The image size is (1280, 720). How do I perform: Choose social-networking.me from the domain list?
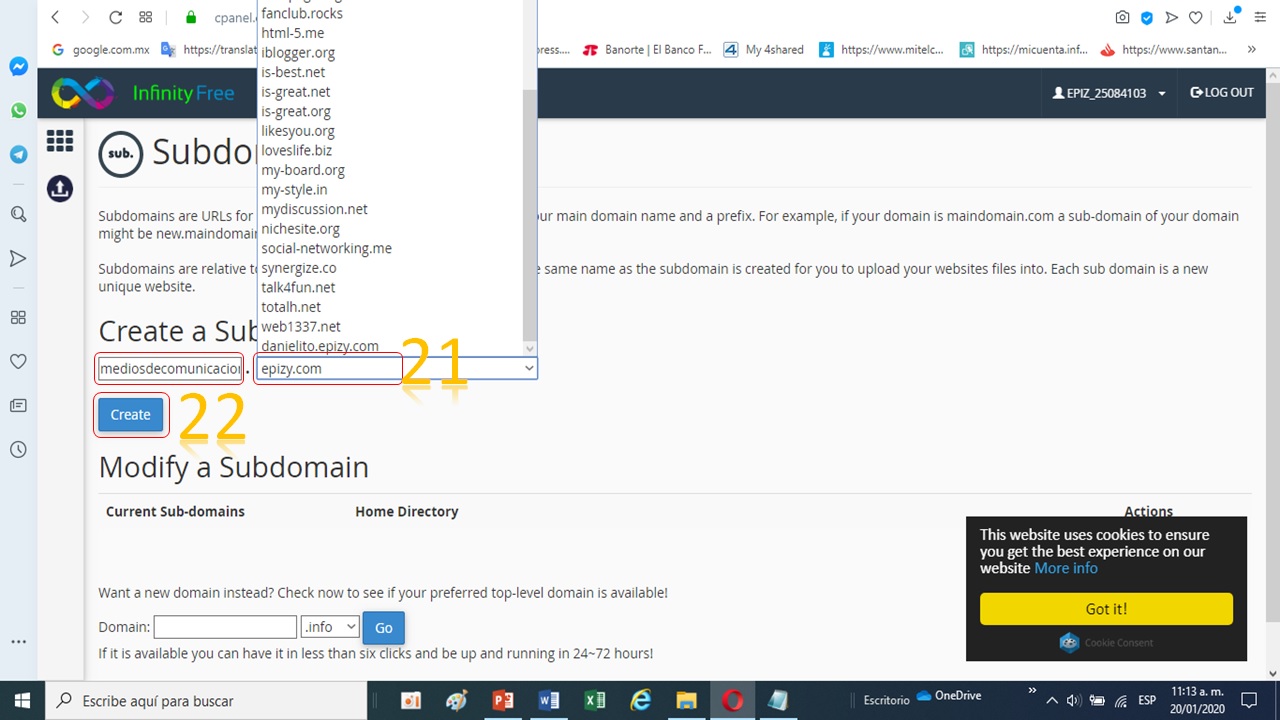point(326,248)
